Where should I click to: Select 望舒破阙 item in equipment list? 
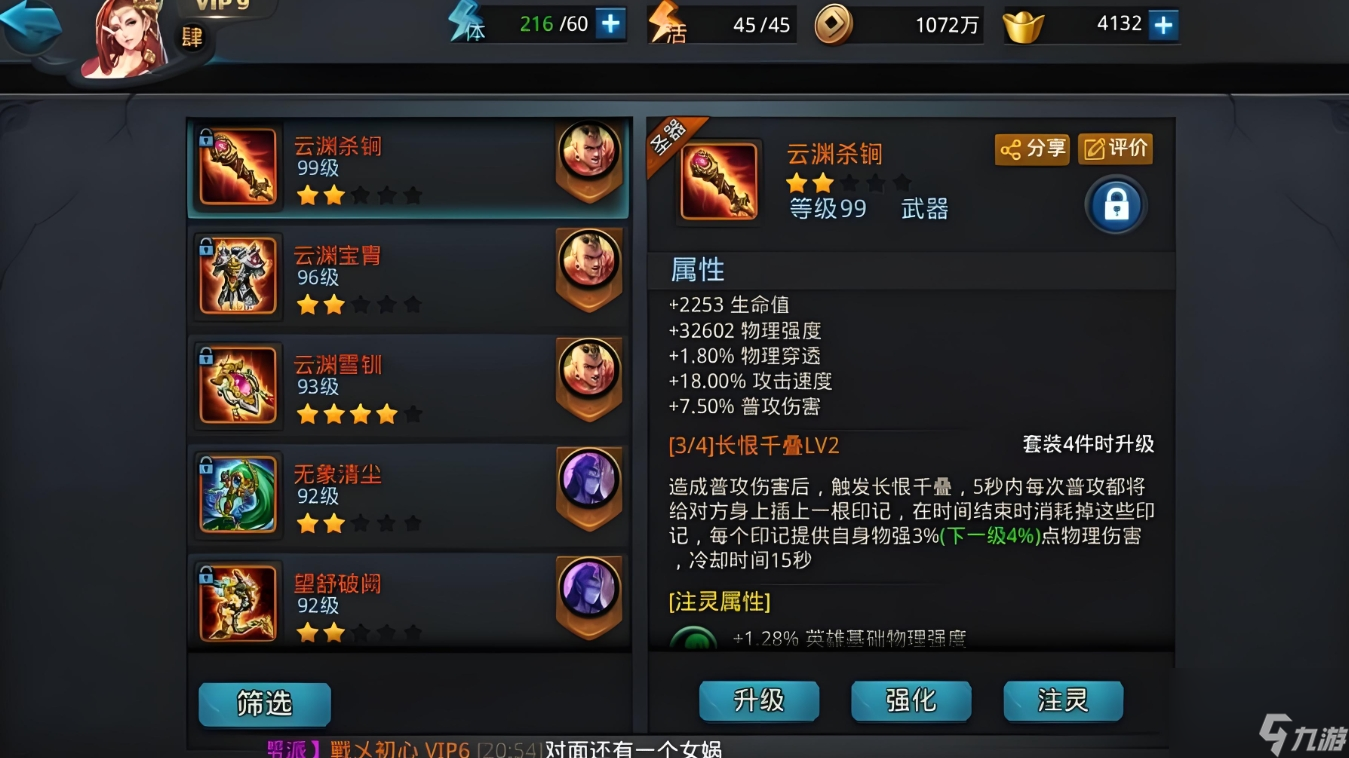(x=408, y=598)
